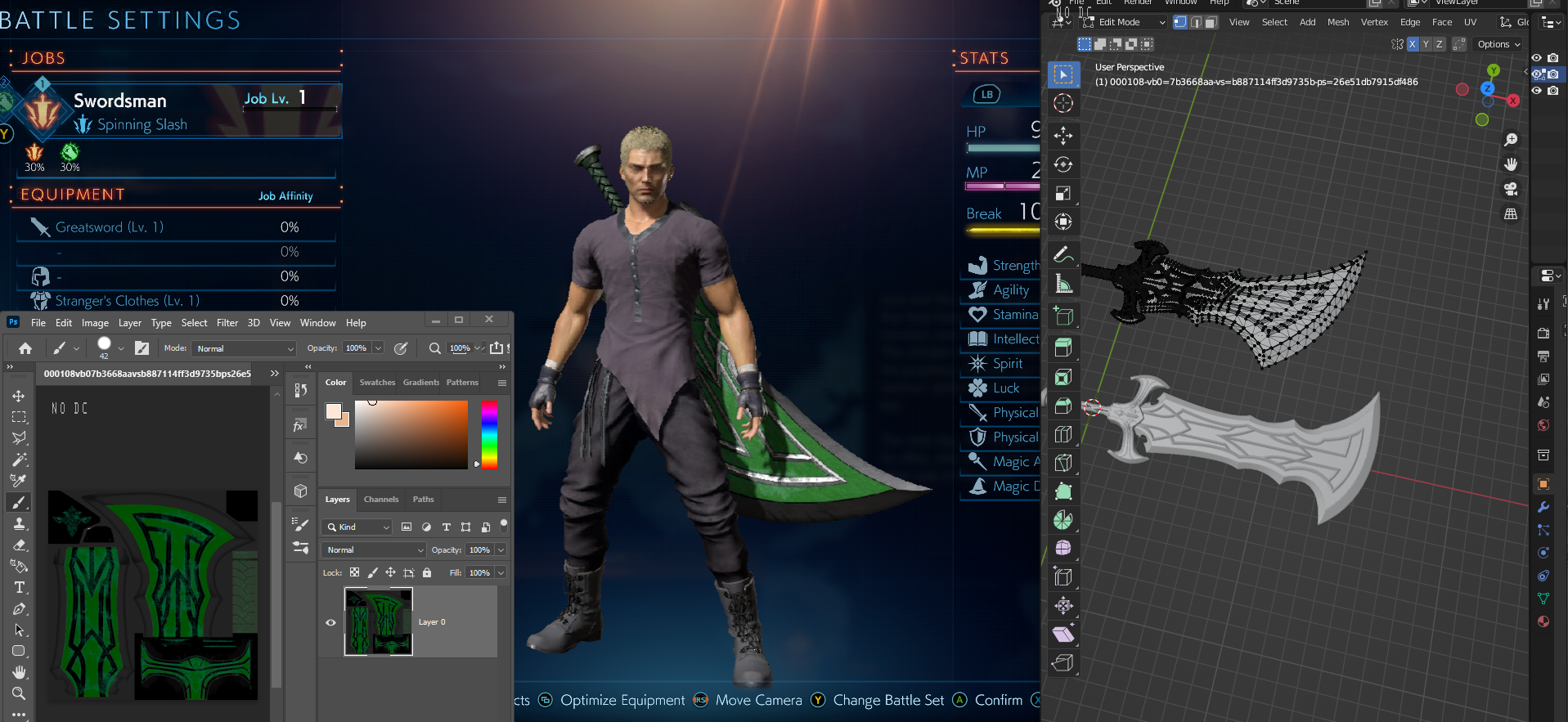Choose Blender's Annotate pencil tool
The width and height of the screenshot is (1568, 722).
tap(1063, 254)
